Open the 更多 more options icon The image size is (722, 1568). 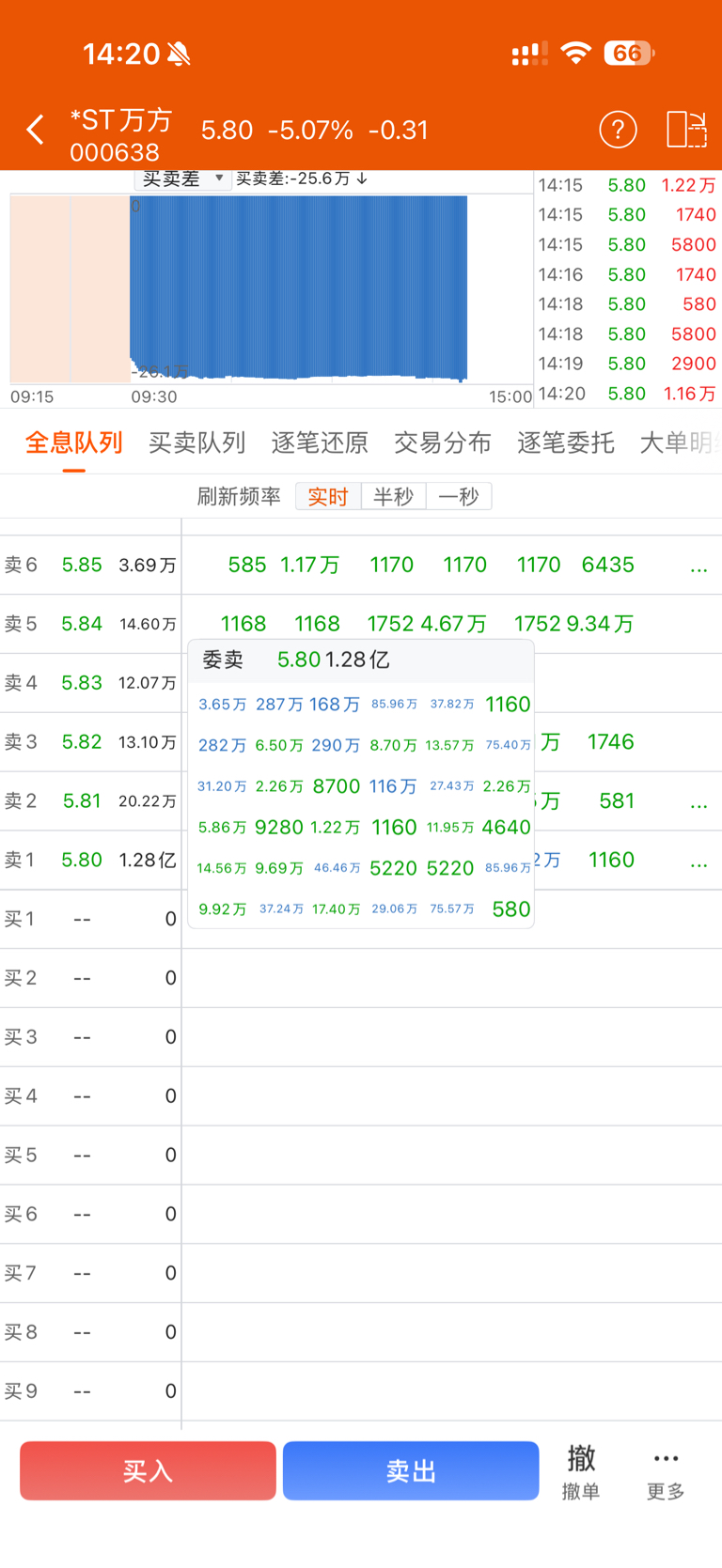[666, 1471]
